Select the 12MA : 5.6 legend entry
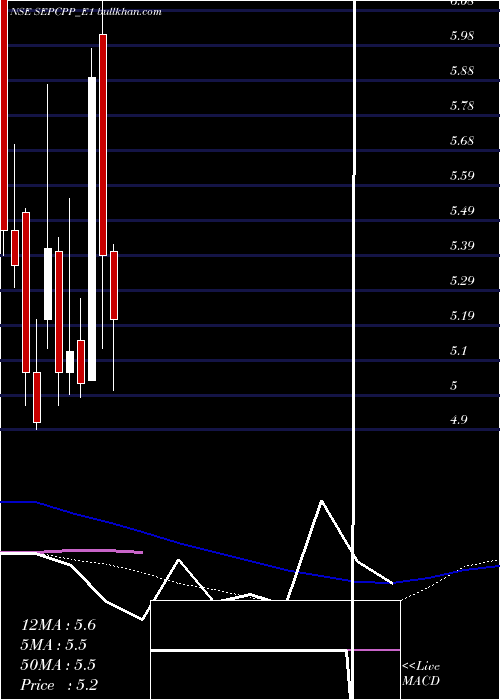 click(x=58, y=625)
